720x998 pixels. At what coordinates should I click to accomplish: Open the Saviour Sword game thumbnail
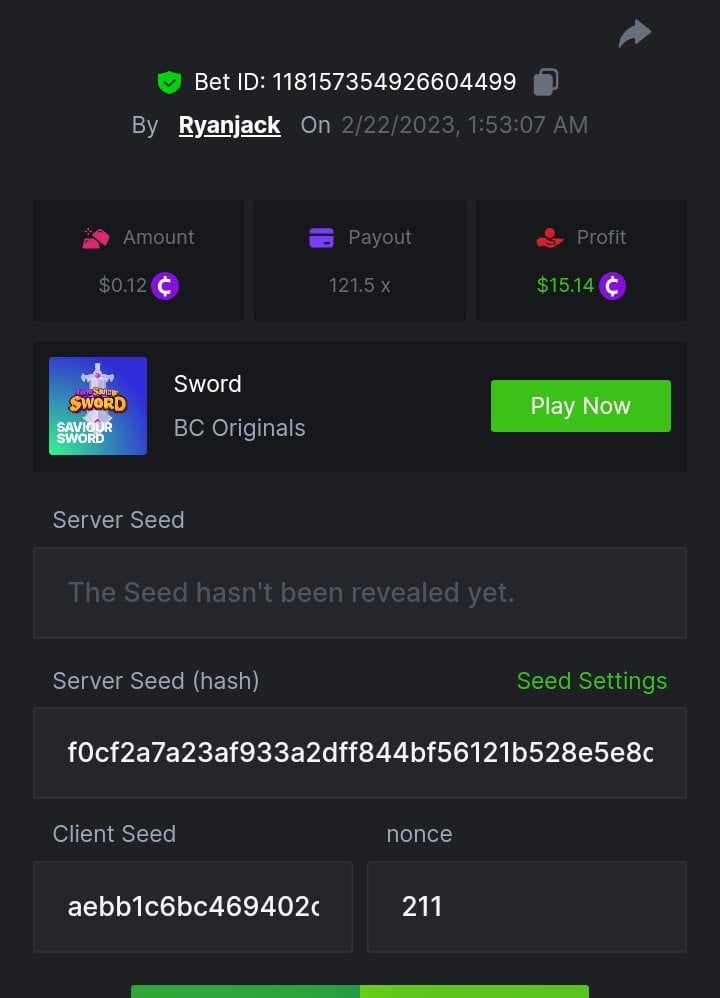click(98, 406)
